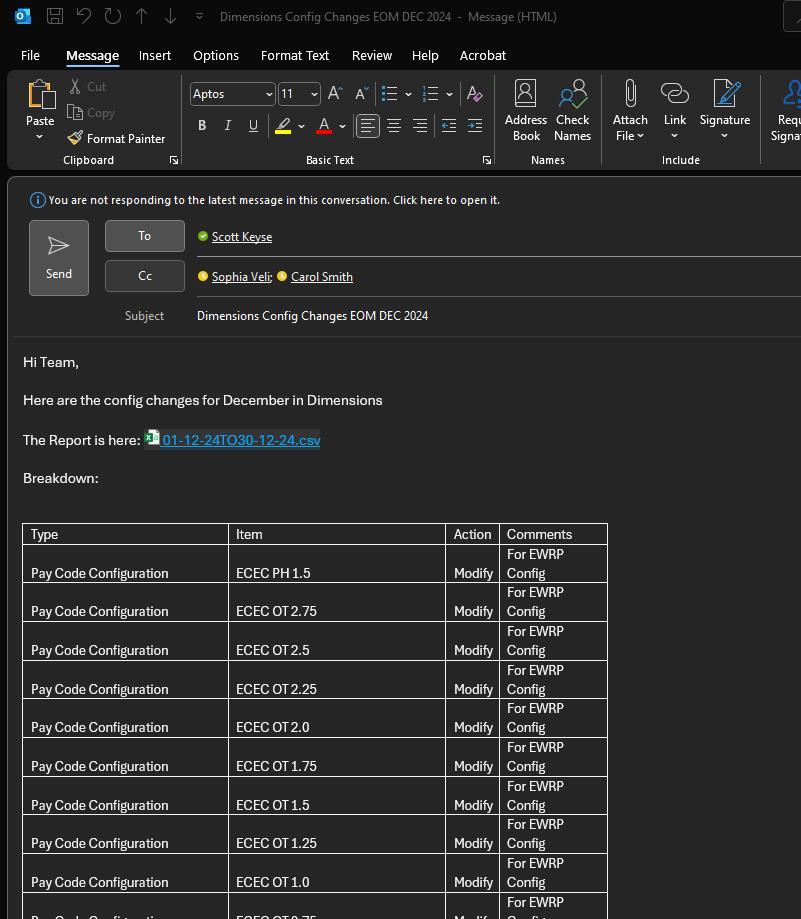This screenshot has height=919, width=801.
Task: Open the bullet list style dropdown arrow
Action: [x=408, y=95]
